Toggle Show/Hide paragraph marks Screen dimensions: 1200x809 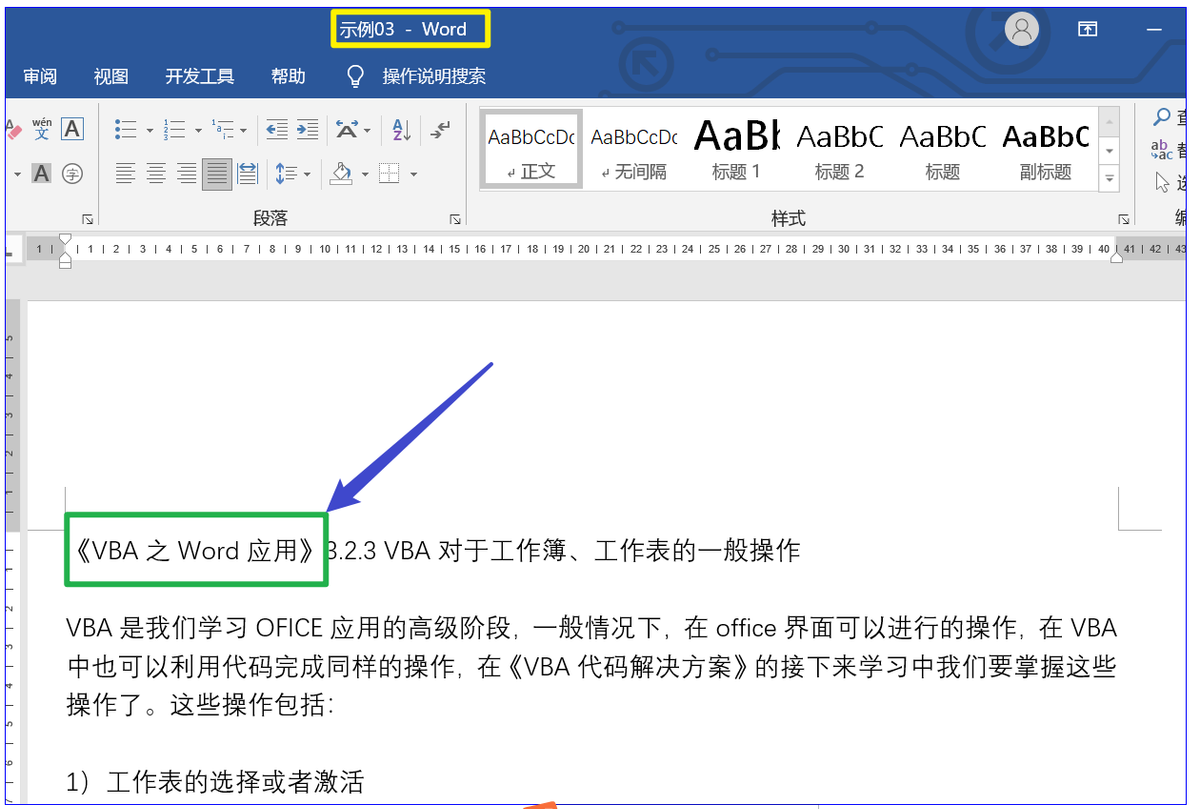click(440, 129)
